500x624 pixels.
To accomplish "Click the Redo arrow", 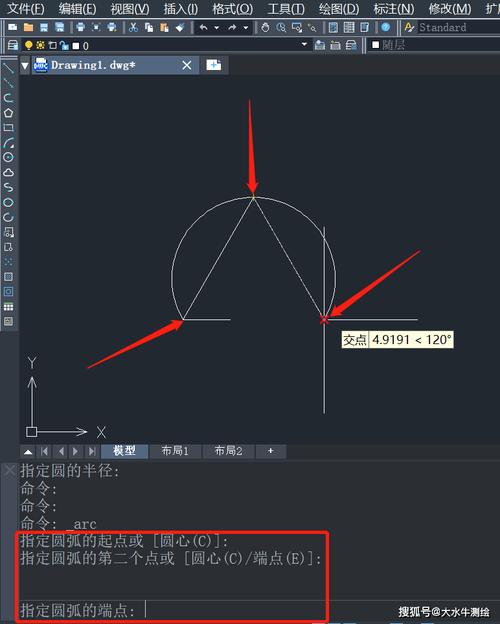I will [x=232, y=27].
